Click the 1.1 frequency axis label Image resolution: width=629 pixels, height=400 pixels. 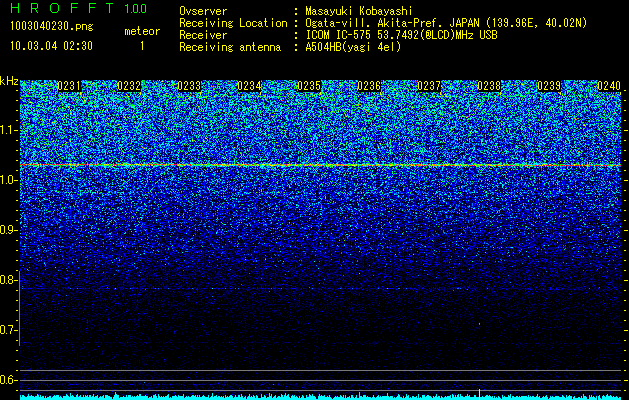tap(8, 130)
